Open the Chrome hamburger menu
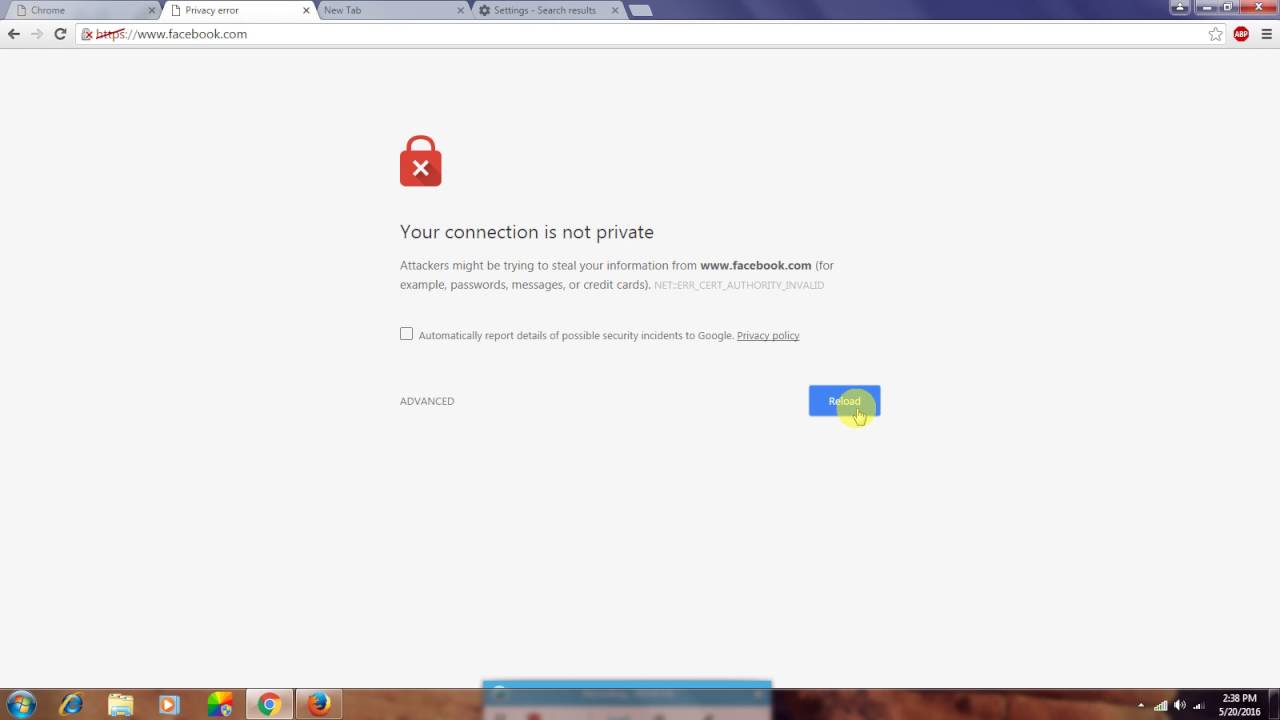Screen dimensions: 1280x720 1266,34
